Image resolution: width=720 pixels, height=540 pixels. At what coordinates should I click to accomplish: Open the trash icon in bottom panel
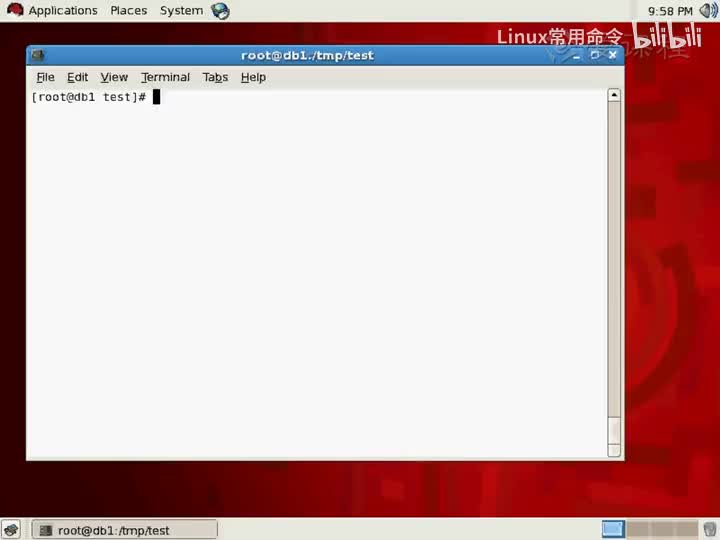[710, 529]
